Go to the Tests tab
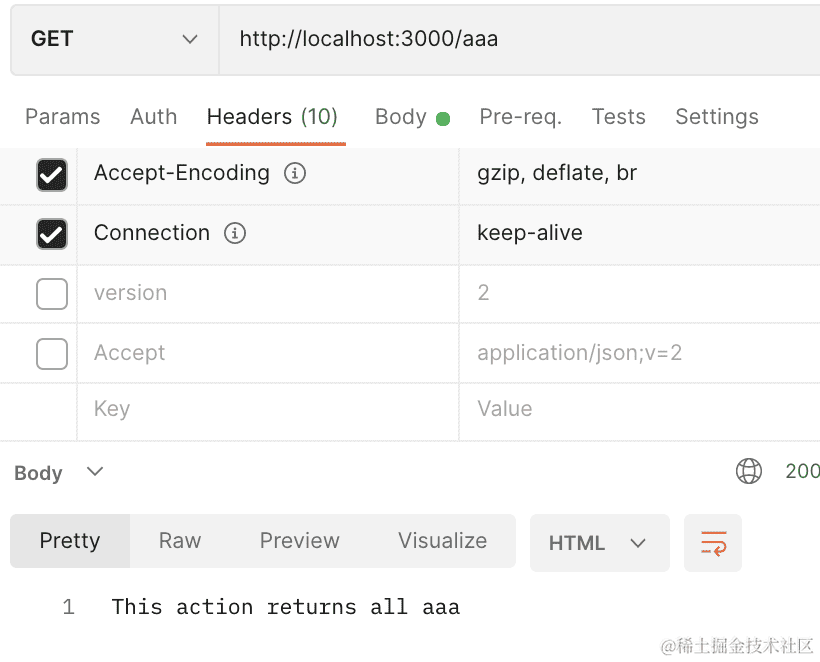This screenshot has height=662, width=820. (618, 117)
